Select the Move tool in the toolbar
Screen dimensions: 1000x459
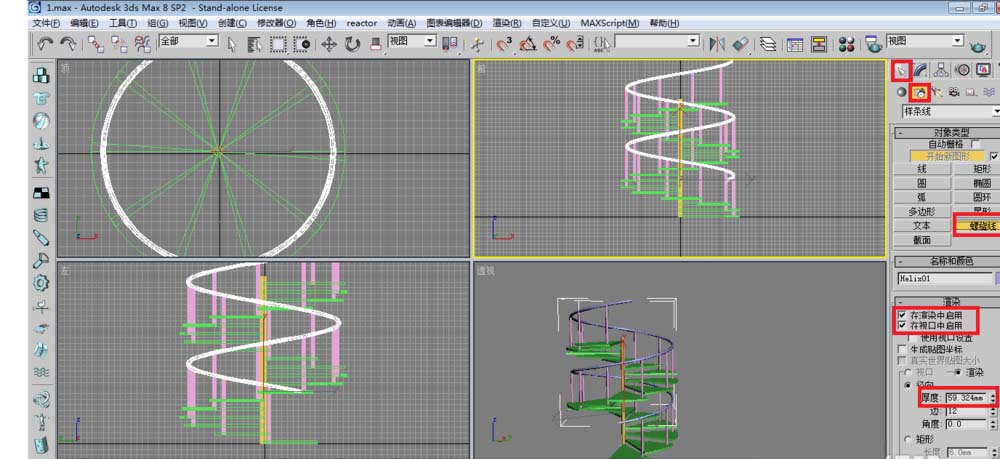329,43
